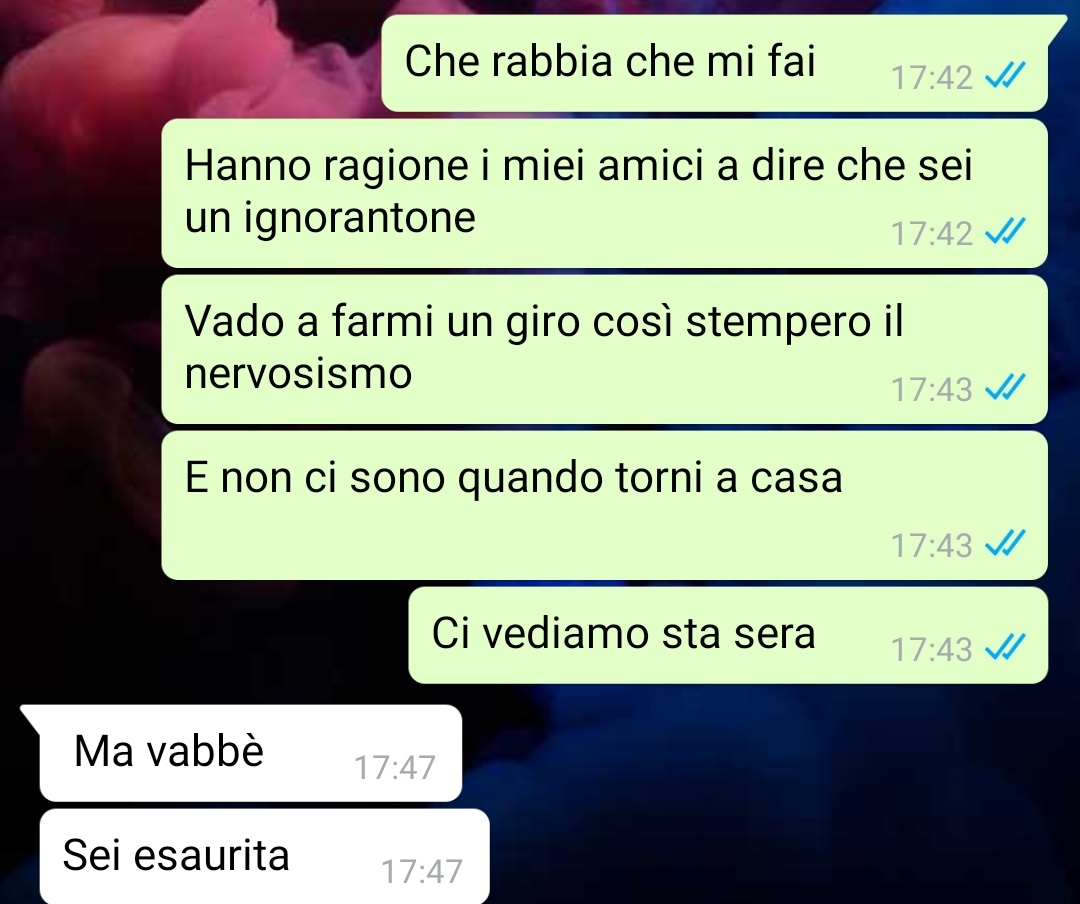Click the 17:42 timestamp on the 'ignorantone' message
This screenshot has height=904, width=1080.
click(931, 233)
